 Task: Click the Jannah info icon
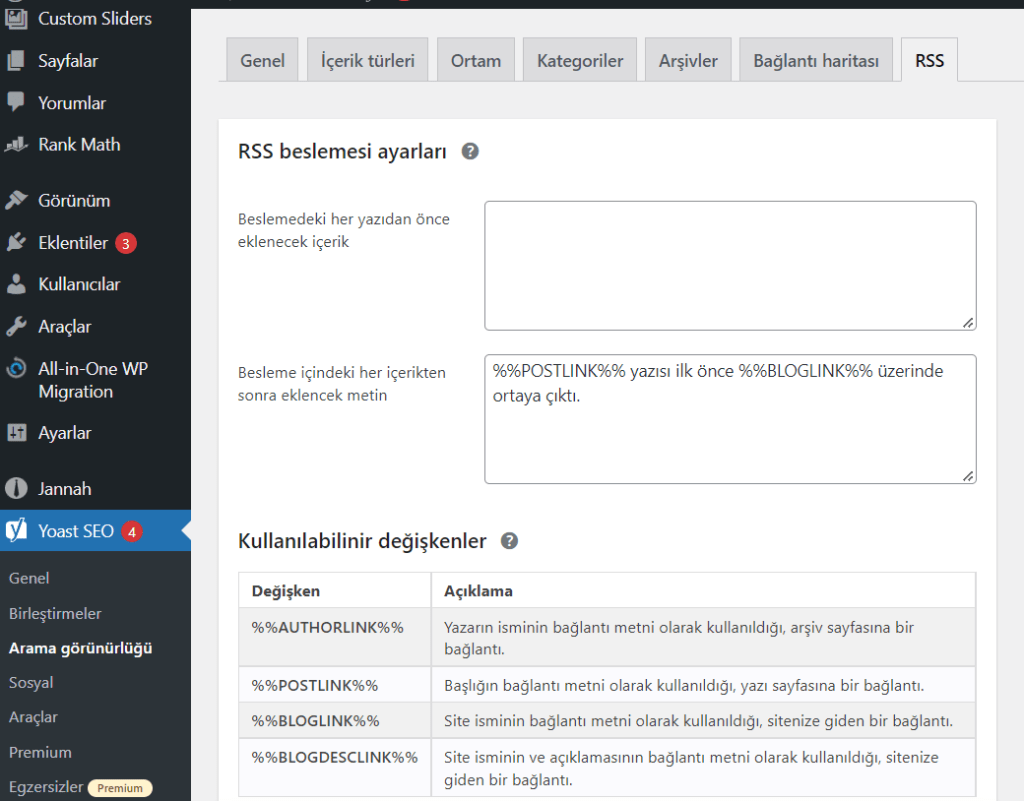tap(17, 489)
